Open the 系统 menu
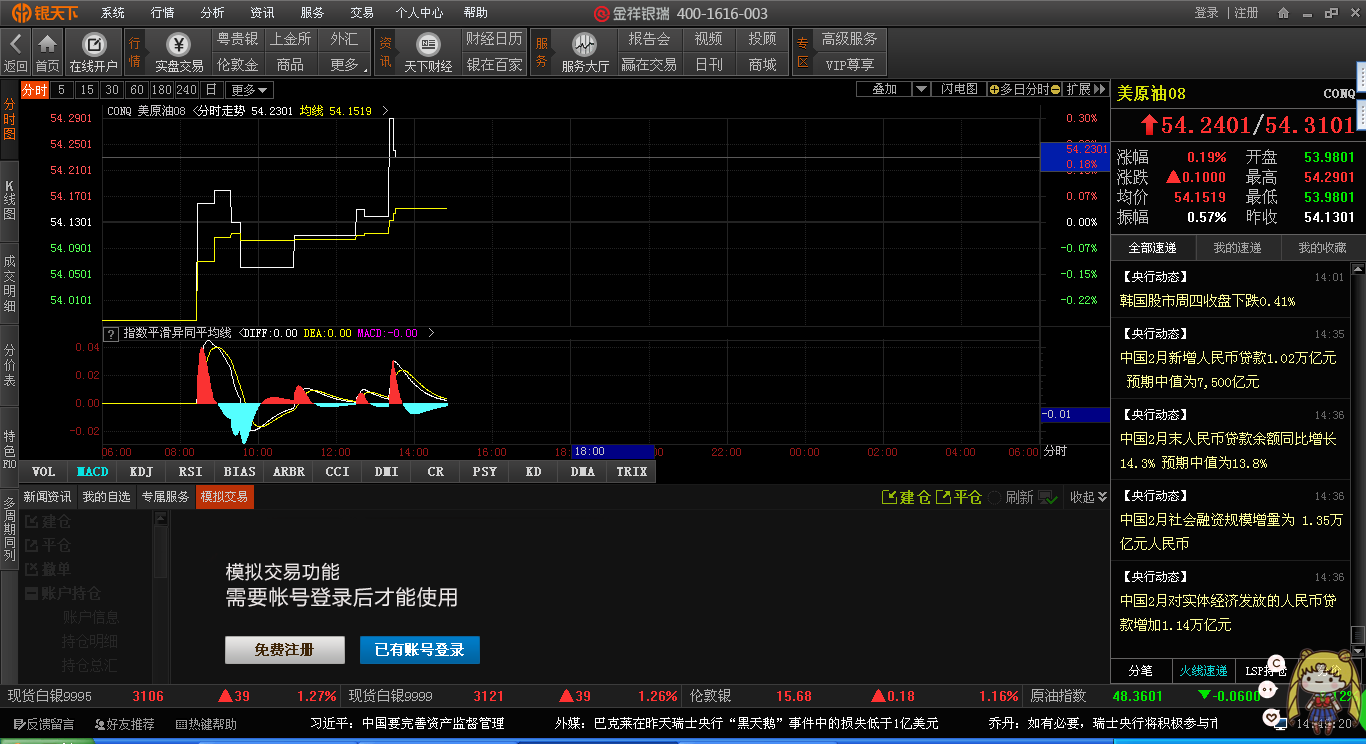The width and height of the screenshot is (1366, 744). point(113,13)
